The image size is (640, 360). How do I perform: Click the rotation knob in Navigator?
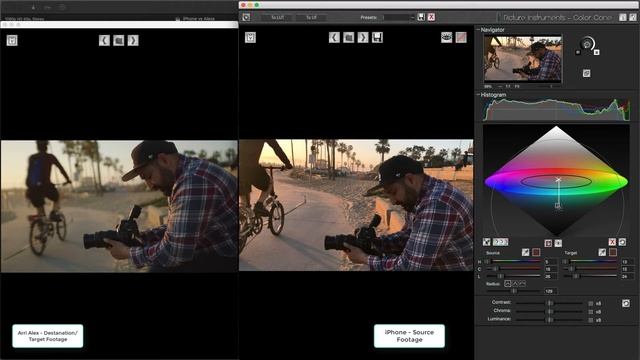pos(587,43)
